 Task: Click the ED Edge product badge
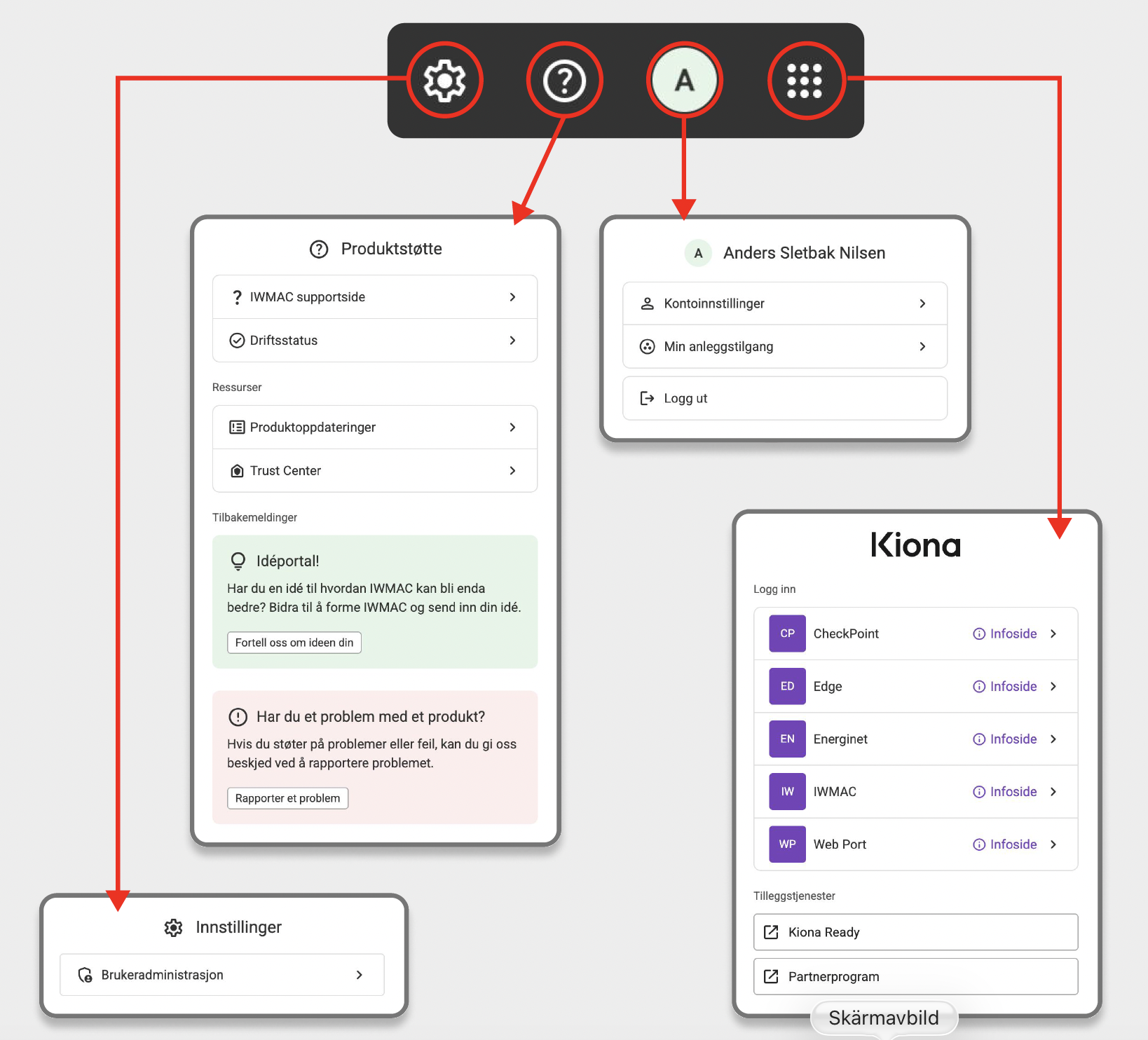(x=787, y=686)
